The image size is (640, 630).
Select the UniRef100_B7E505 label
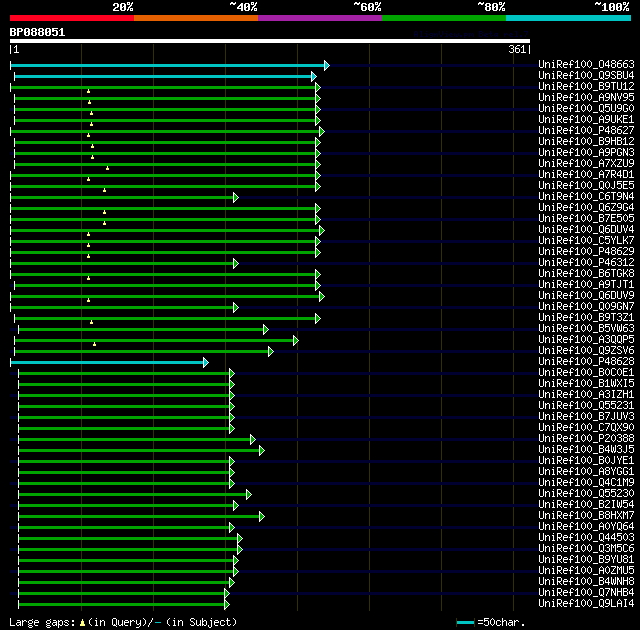coord(586,218)
